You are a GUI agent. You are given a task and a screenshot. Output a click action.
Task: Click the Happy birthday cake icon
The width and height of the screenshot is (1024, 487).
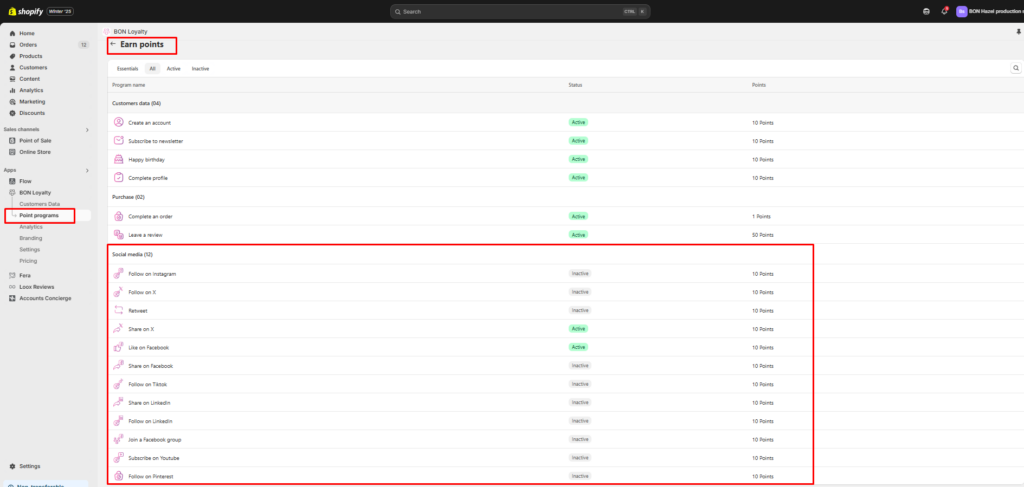tap(118, 159)
